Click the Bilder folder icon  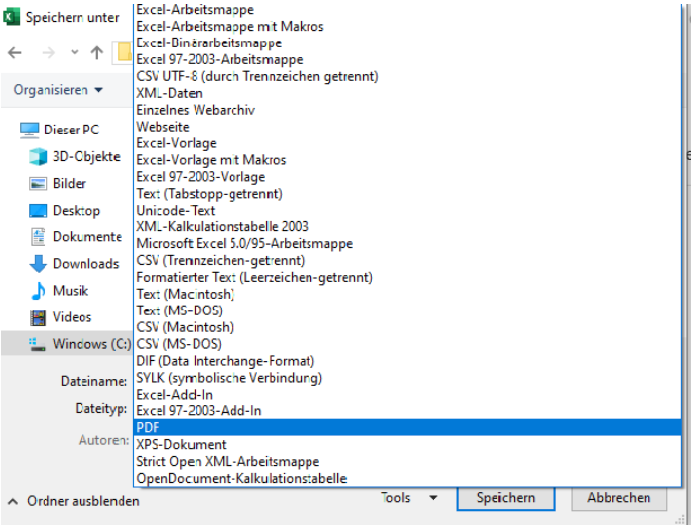[x=38, y=183]
